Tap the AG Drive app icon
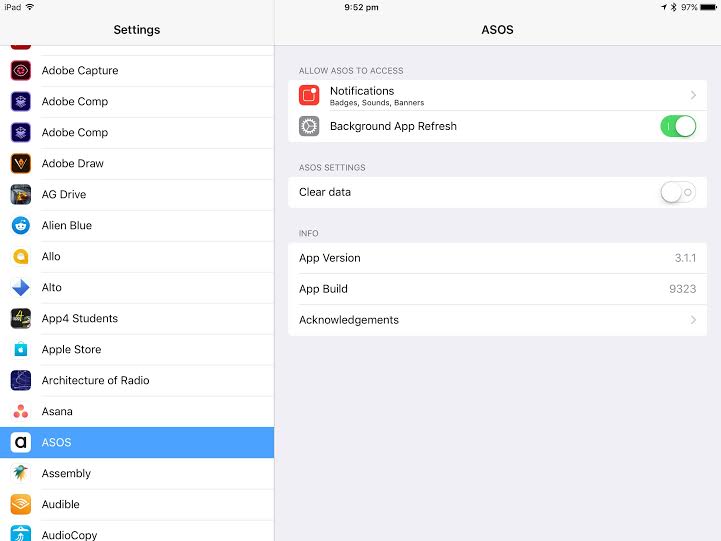The image size is (721, 541). click(21, 194)
